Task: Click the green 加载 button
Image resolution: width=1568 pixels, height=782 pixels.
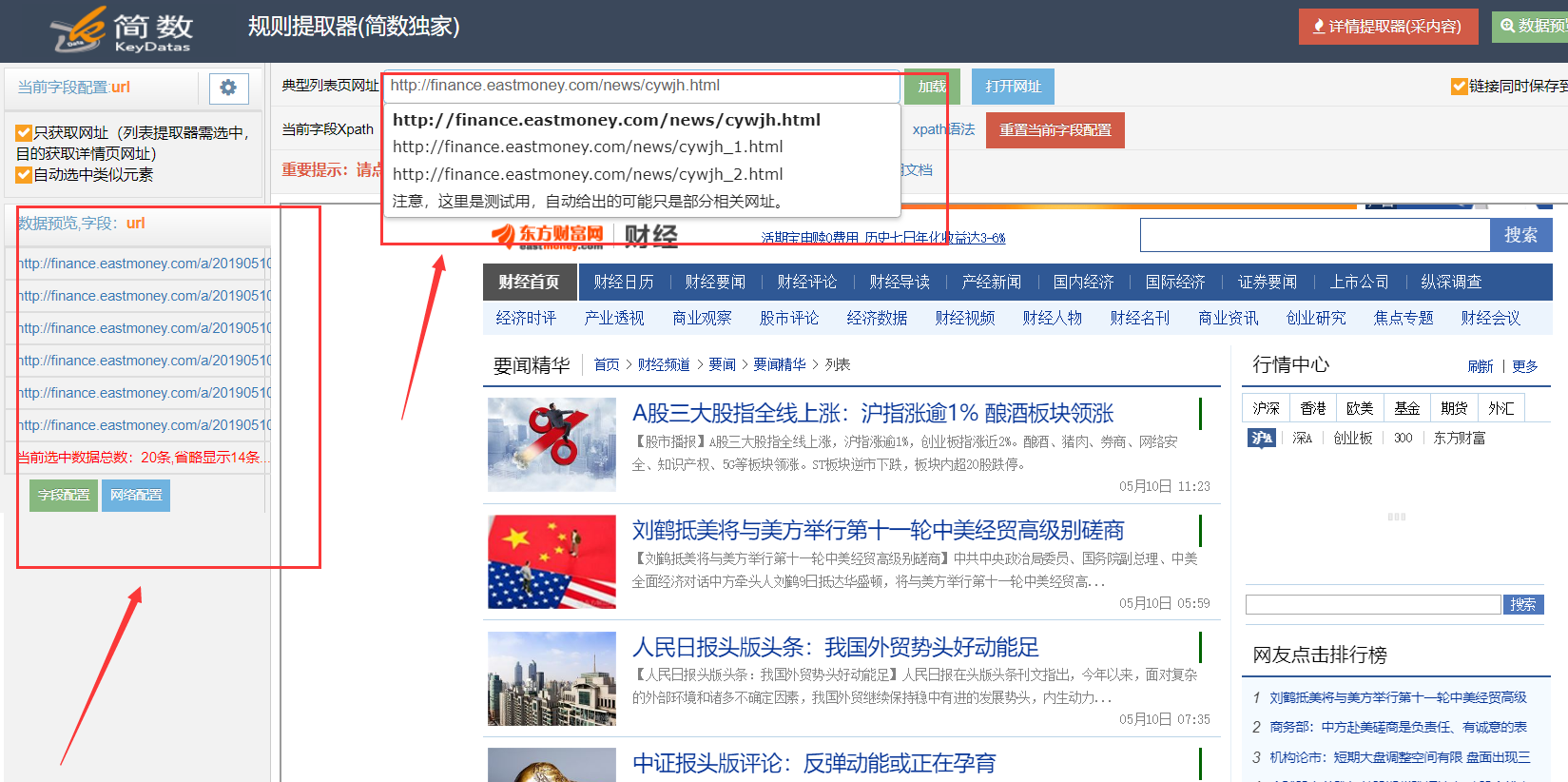Action: [x=932, y=87]
